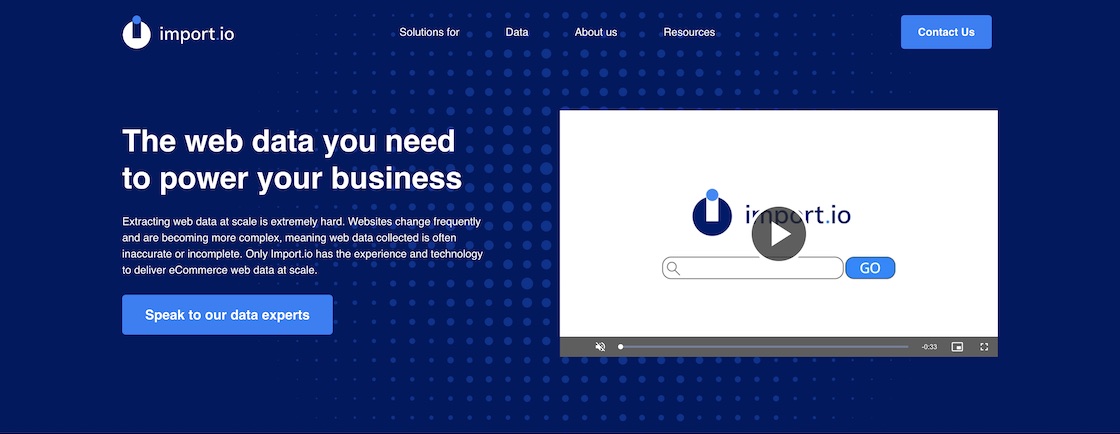Click paragraph starting Extracting web data at scale
The image size is (1120, 434).
[303, 246]
